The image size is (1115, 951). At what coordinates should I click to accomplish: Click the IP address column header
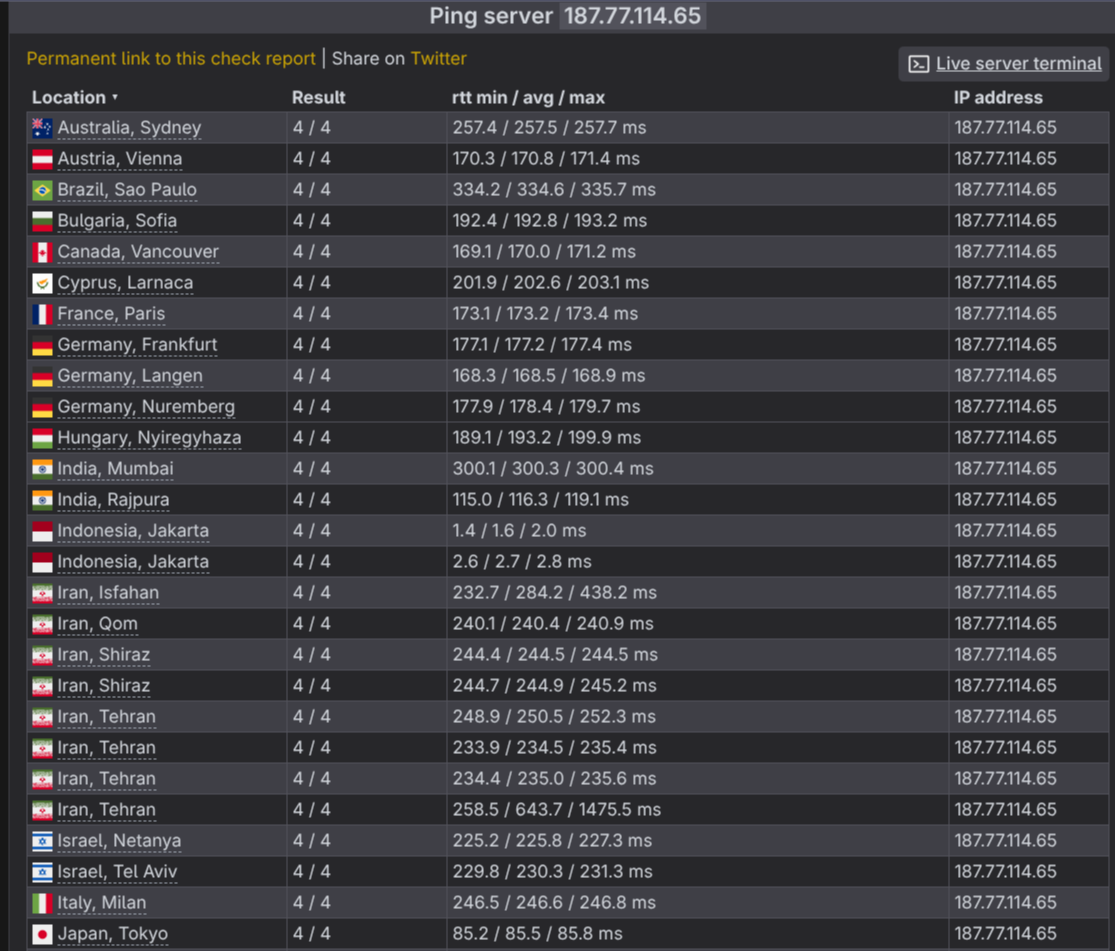click(998, 97)
